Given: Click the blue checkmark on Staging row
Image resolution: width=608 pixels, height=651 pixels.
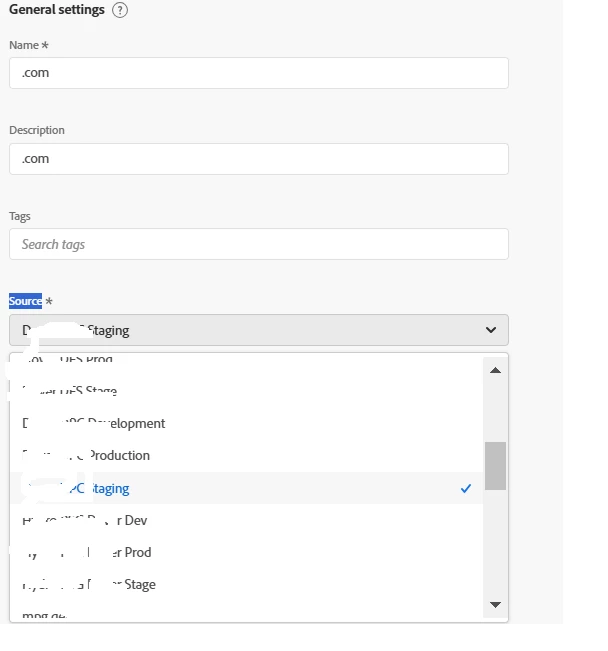Looking at the screenshot, I should [x=466, y=488].
